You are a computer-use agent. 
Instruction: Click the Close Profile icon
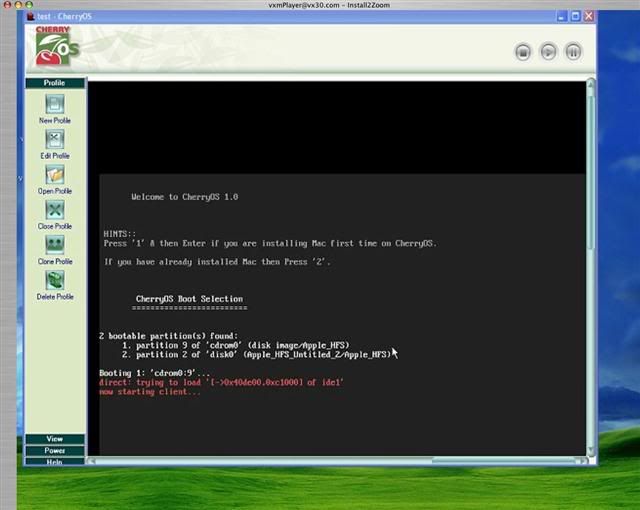(55, 210)
